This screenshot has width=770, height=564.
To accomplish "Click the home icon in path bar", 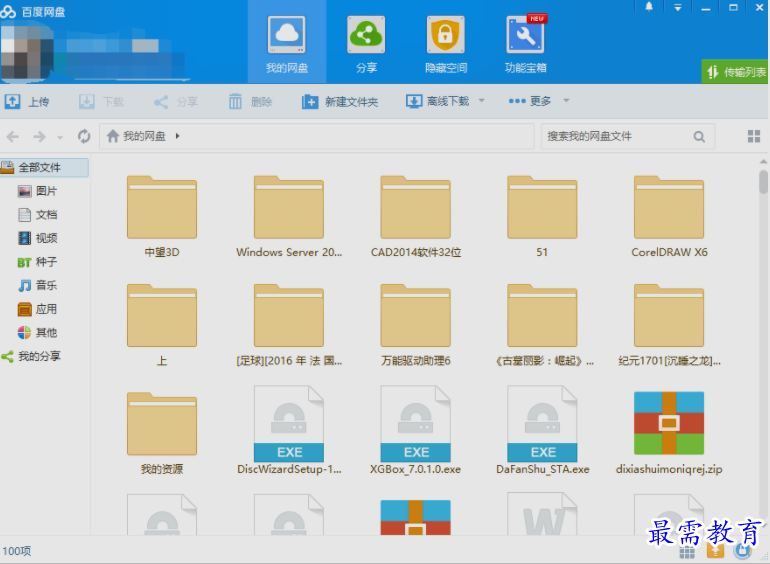I will click(113, 136).
